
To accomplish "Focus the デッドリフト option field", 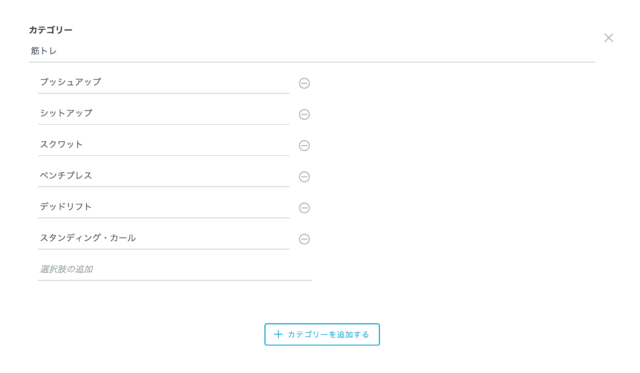I will coord(164,207).
